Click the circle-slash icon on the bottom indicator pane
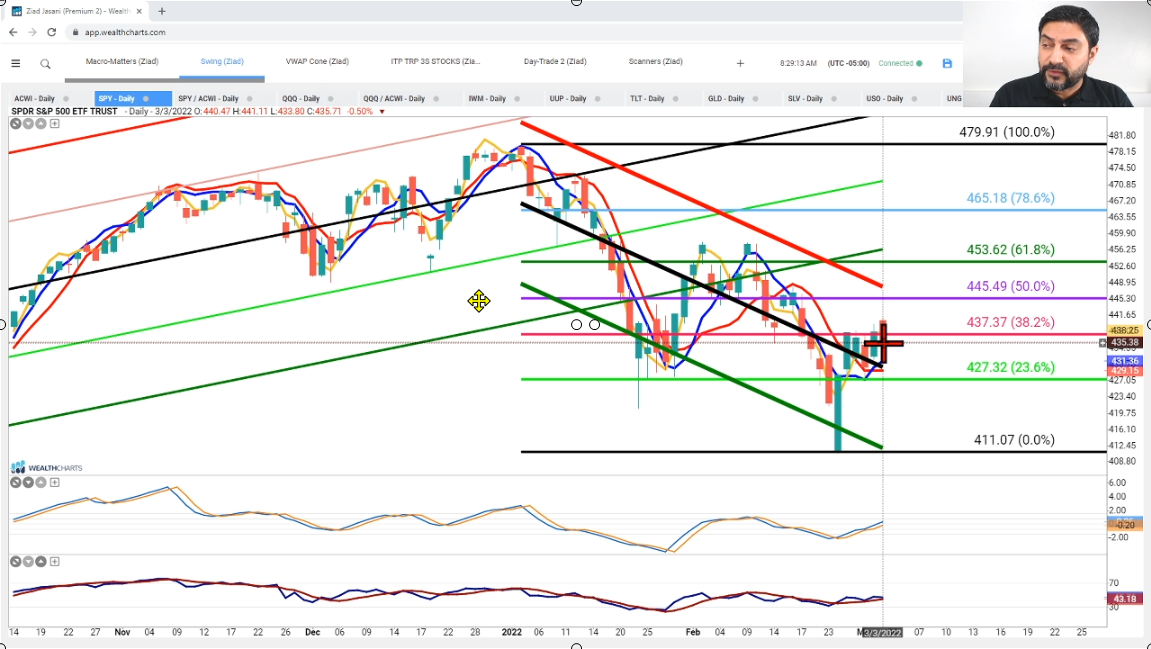Image resolution: width=1151 pixels, height=649 pixels. 15,562
